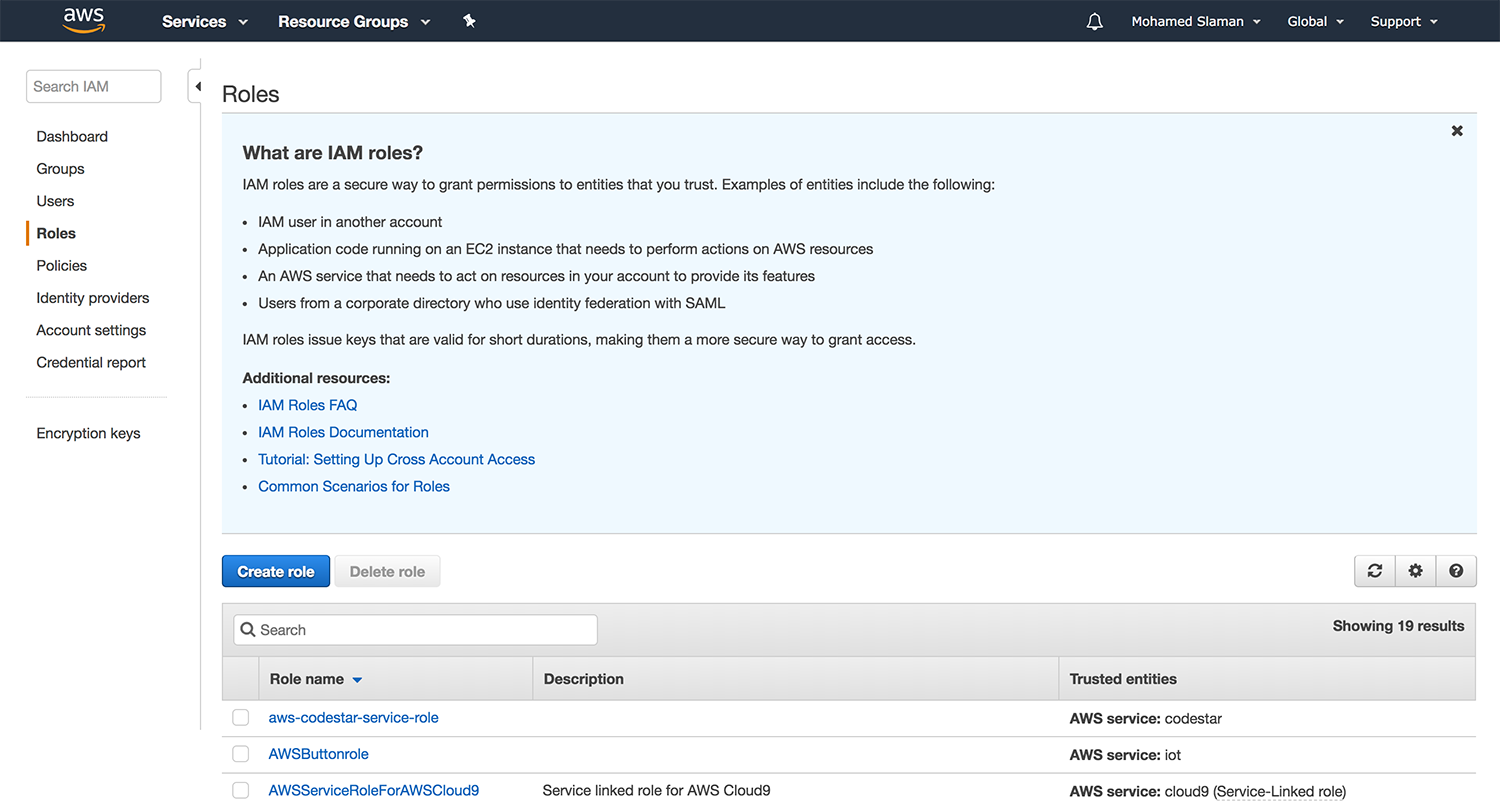This screenshot has width=1500, height=809.
Task: Open Groups in the sidebar
Action: [x=60, y=168]
